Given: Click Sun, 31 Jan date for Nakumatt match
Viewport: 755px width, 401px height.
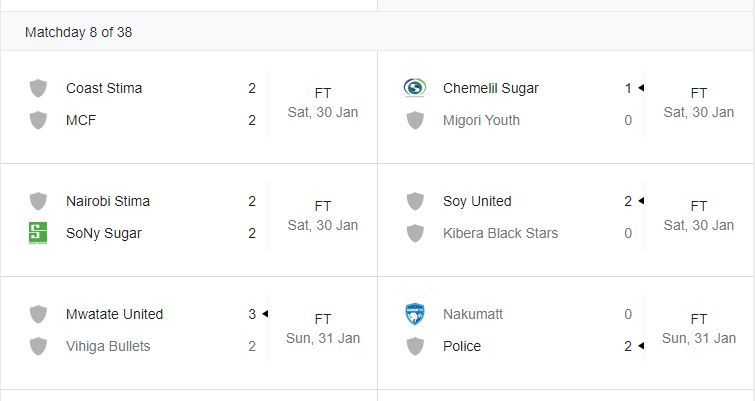Looking at the screenshot, I should click(x=699, y=338).
